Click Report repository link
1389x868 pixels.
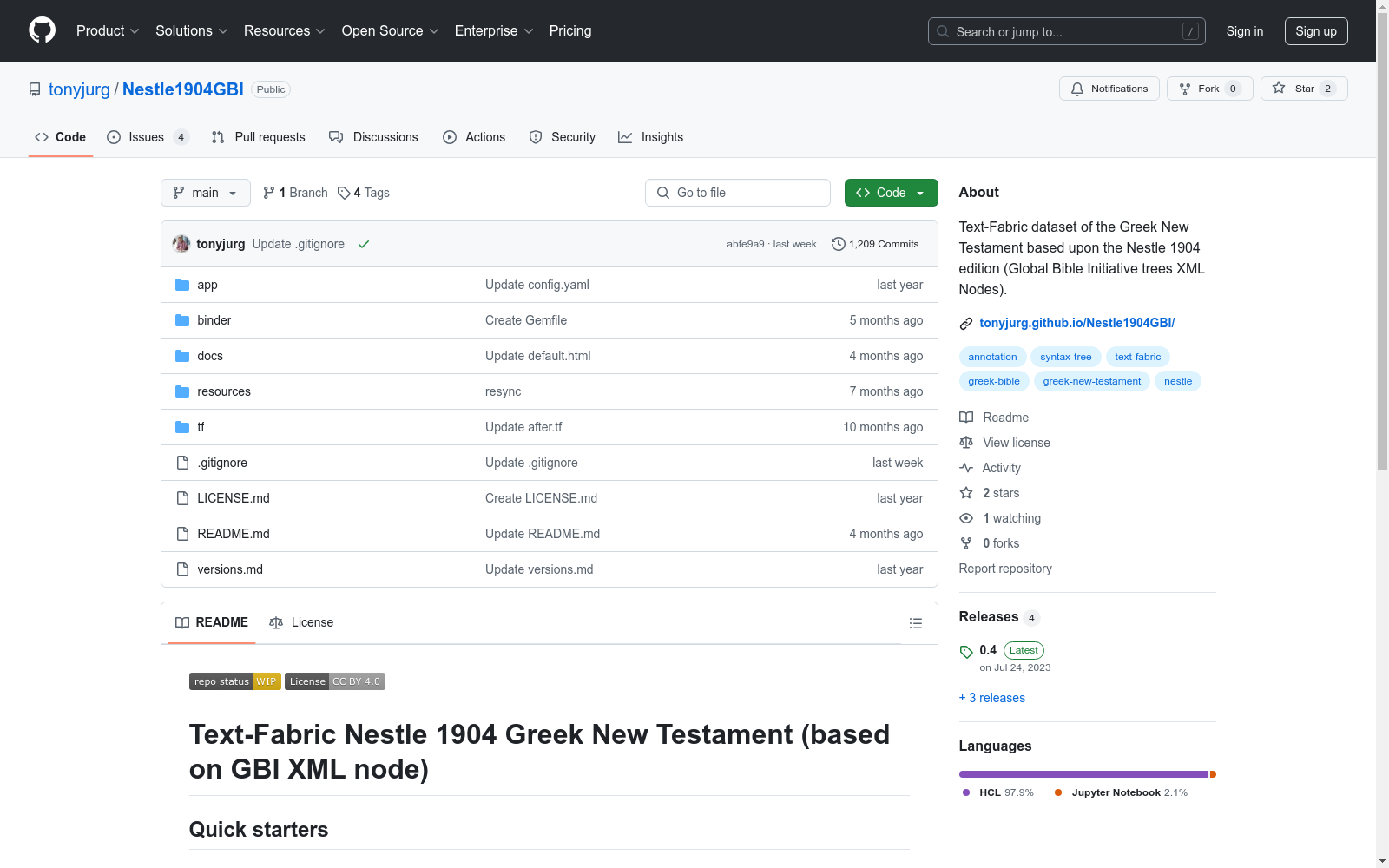(1005, 569)
